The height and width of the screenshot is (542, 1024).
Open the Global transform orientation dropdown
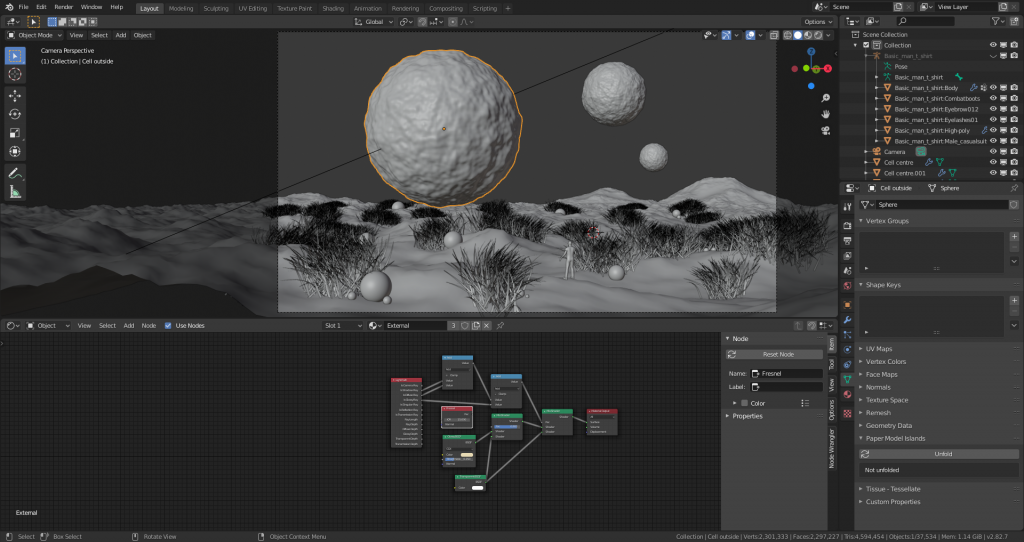click(374, 22)
